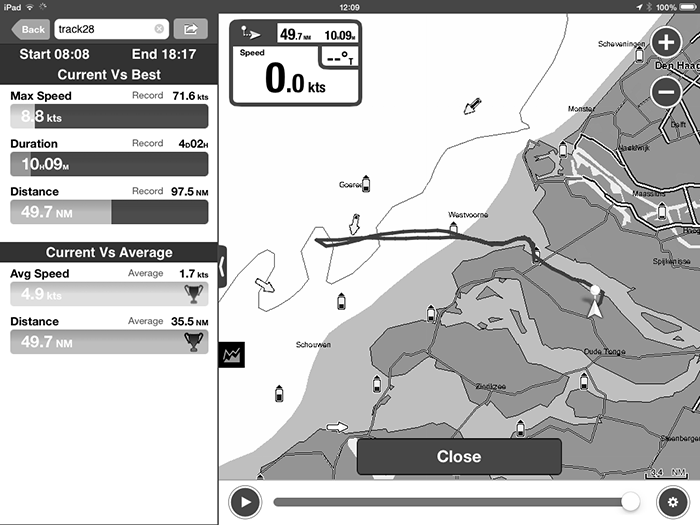Click the playback progress slider handle
The image size is (700, 525).
[630, 501]
